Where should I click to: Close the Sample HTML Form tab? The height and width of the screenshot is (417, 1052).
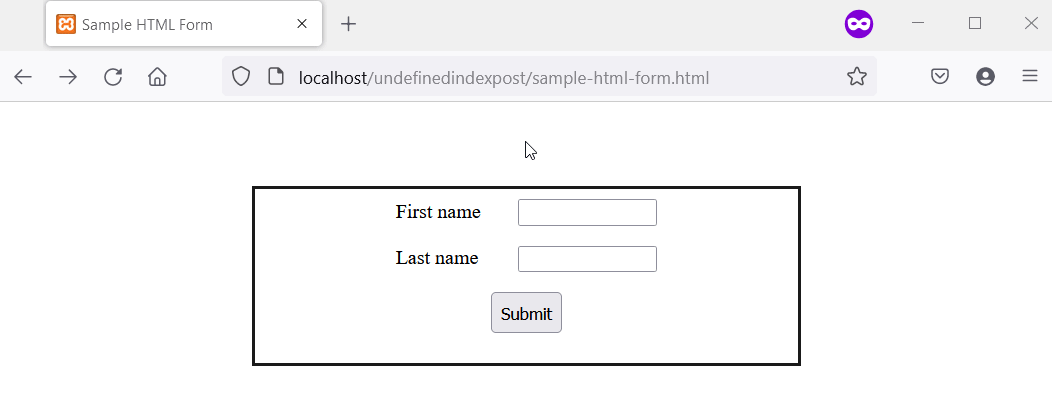[x=302, y=24]
